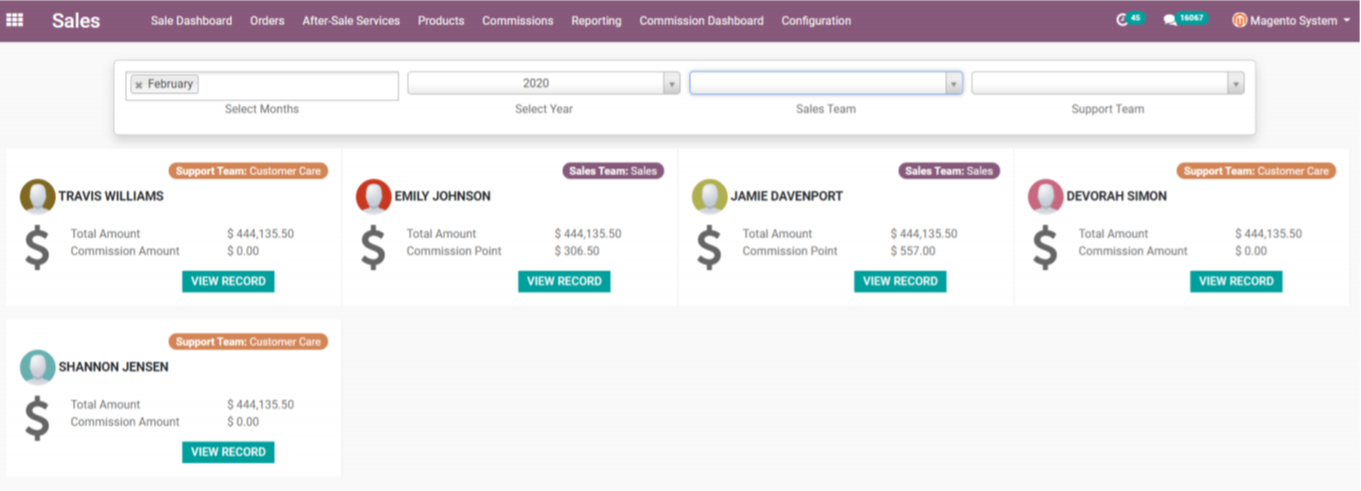The height and width of the screenshot is (491, 1361).
Task: Focus the Select Months input field
Action: pos(262,85)
